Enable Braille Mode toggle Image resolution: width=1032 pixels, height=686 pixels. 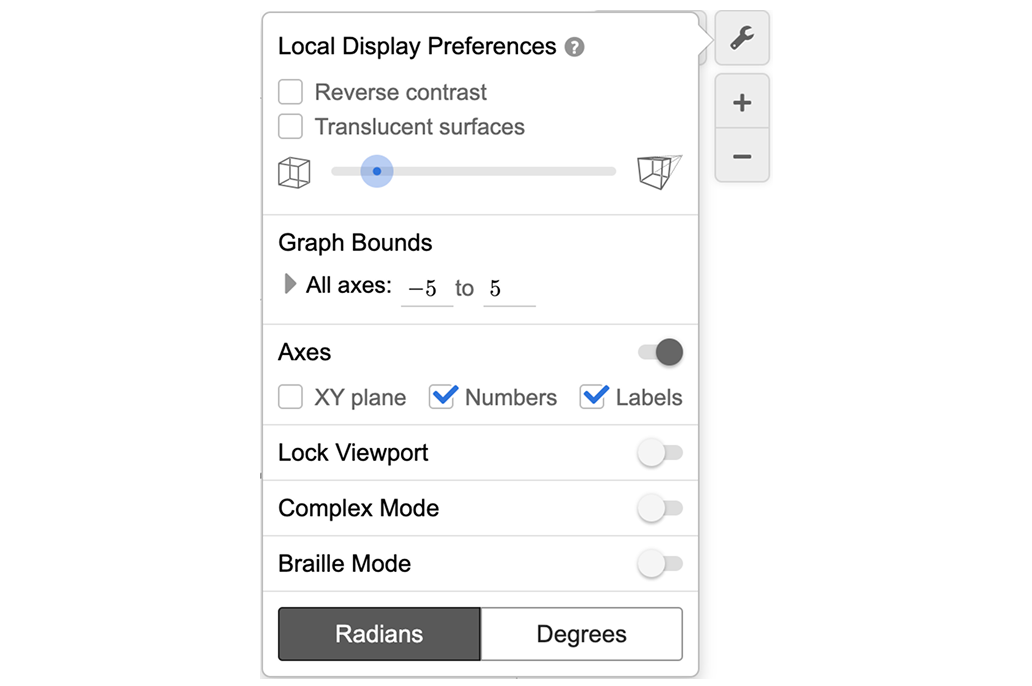[660, 564]
